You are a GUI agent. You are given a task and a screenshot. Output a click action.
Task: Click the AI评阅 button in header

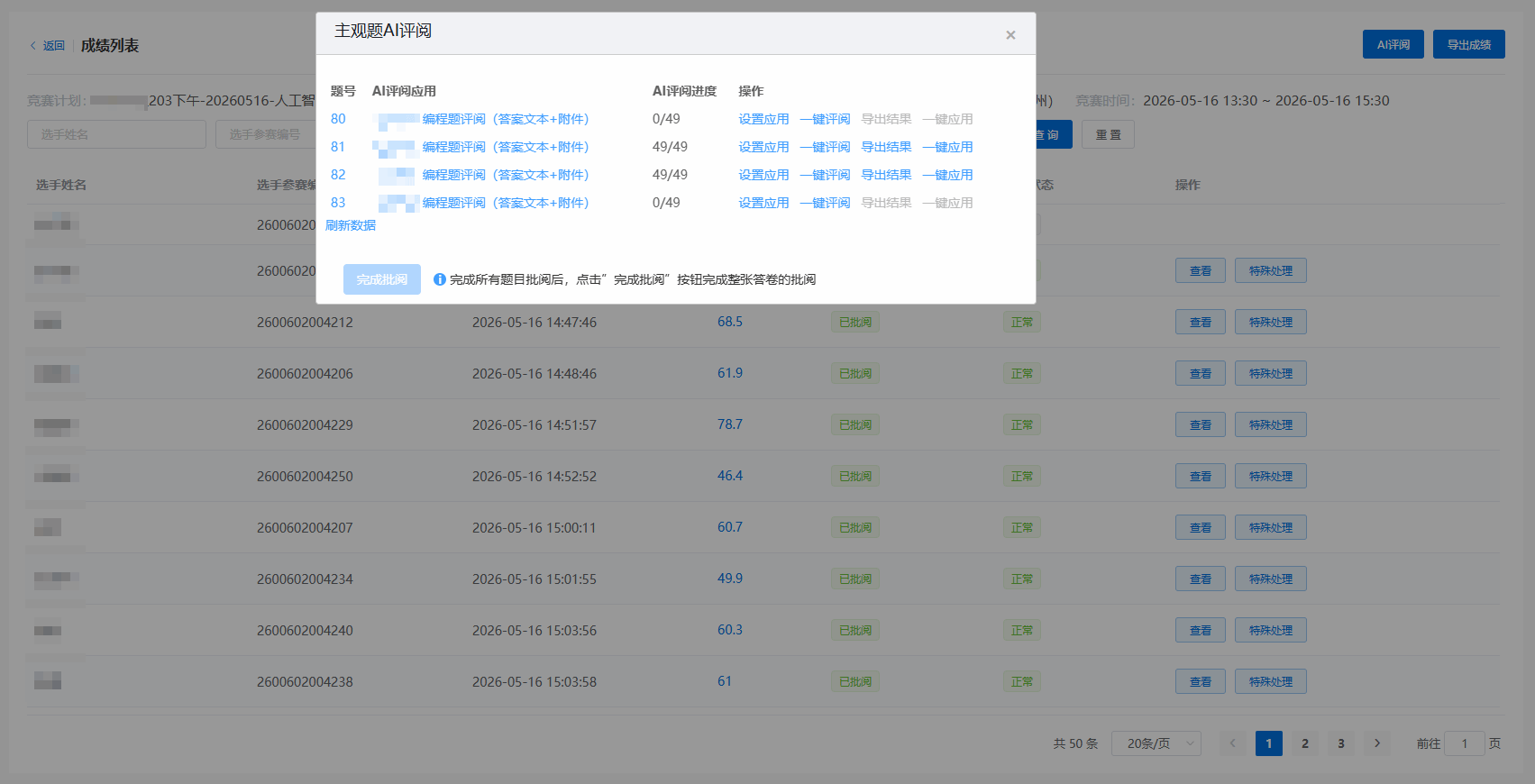point(1393,44)
